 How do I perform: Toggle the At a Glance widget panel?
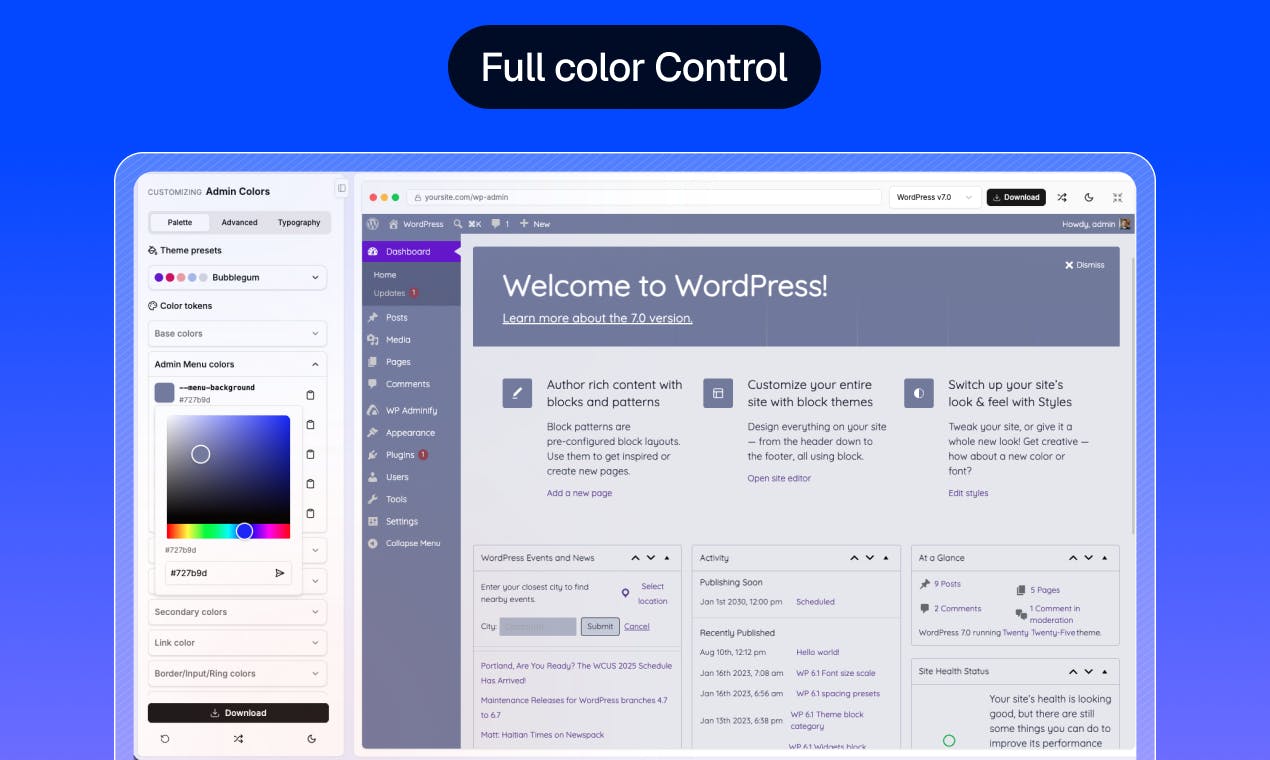(1105, 558)
